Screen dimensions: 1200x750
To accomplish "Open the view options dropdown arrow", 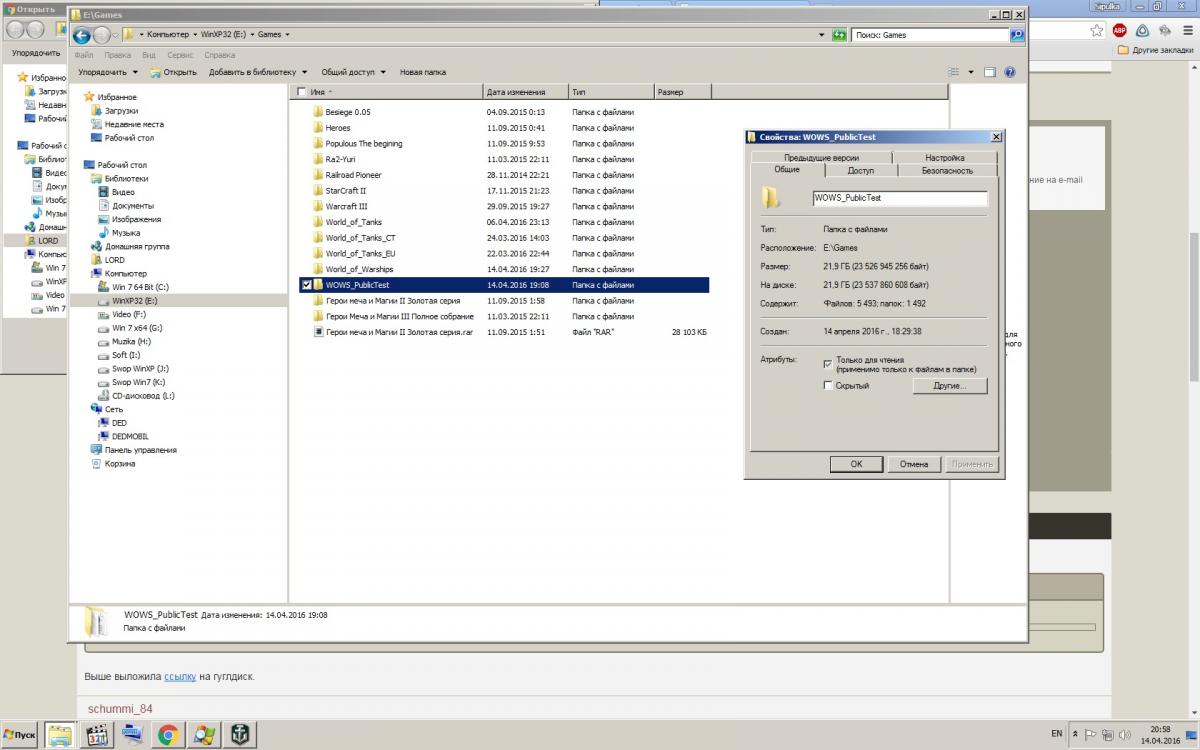I will 970,72.
